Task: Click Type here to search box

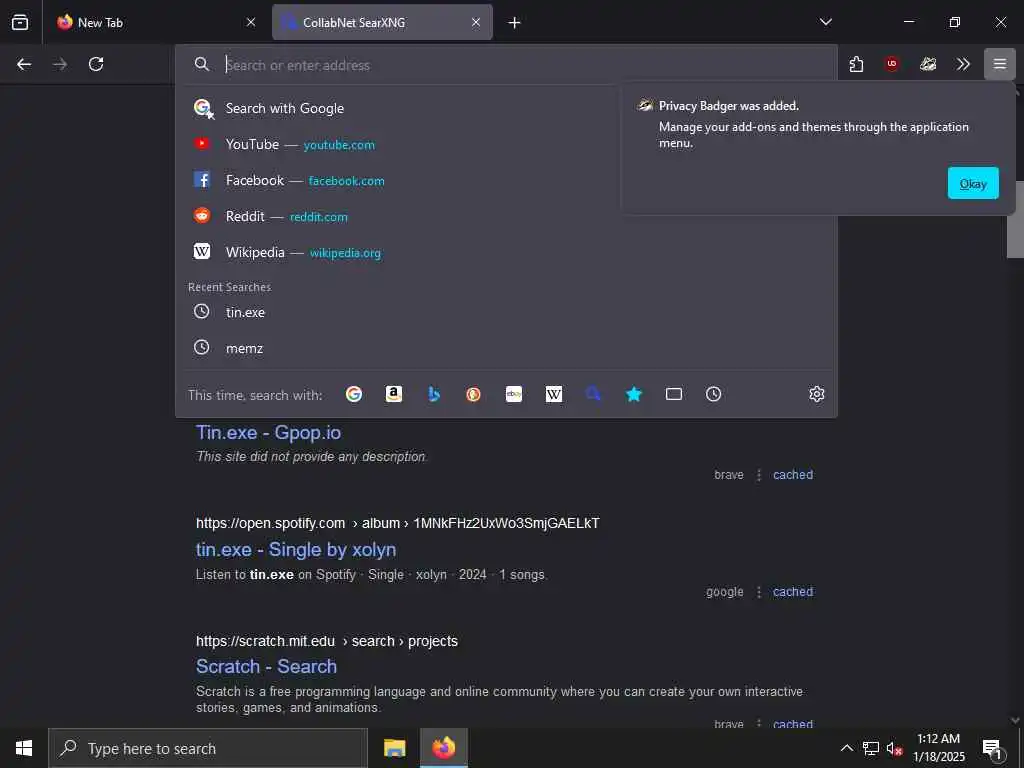Action: [x=208, y=748]
